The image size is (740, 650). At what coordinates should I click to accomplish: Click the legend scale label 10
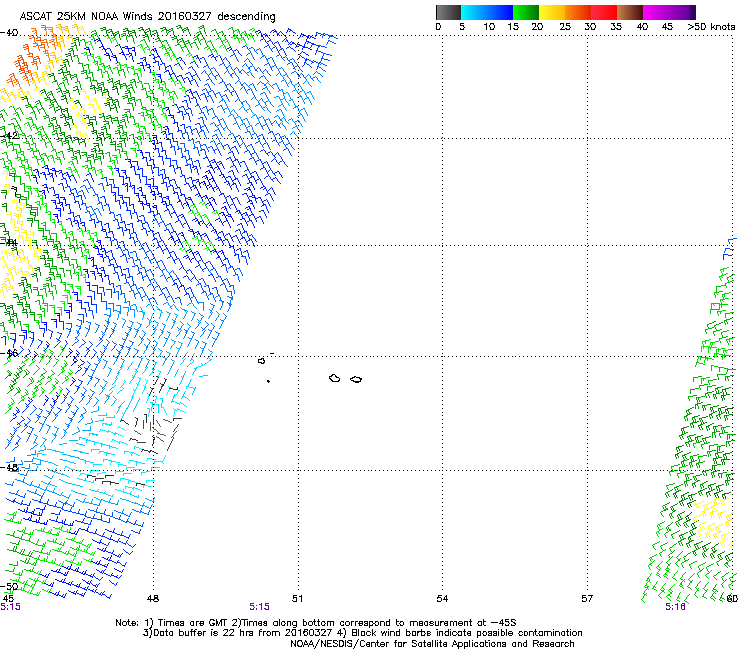coord(489,27)
